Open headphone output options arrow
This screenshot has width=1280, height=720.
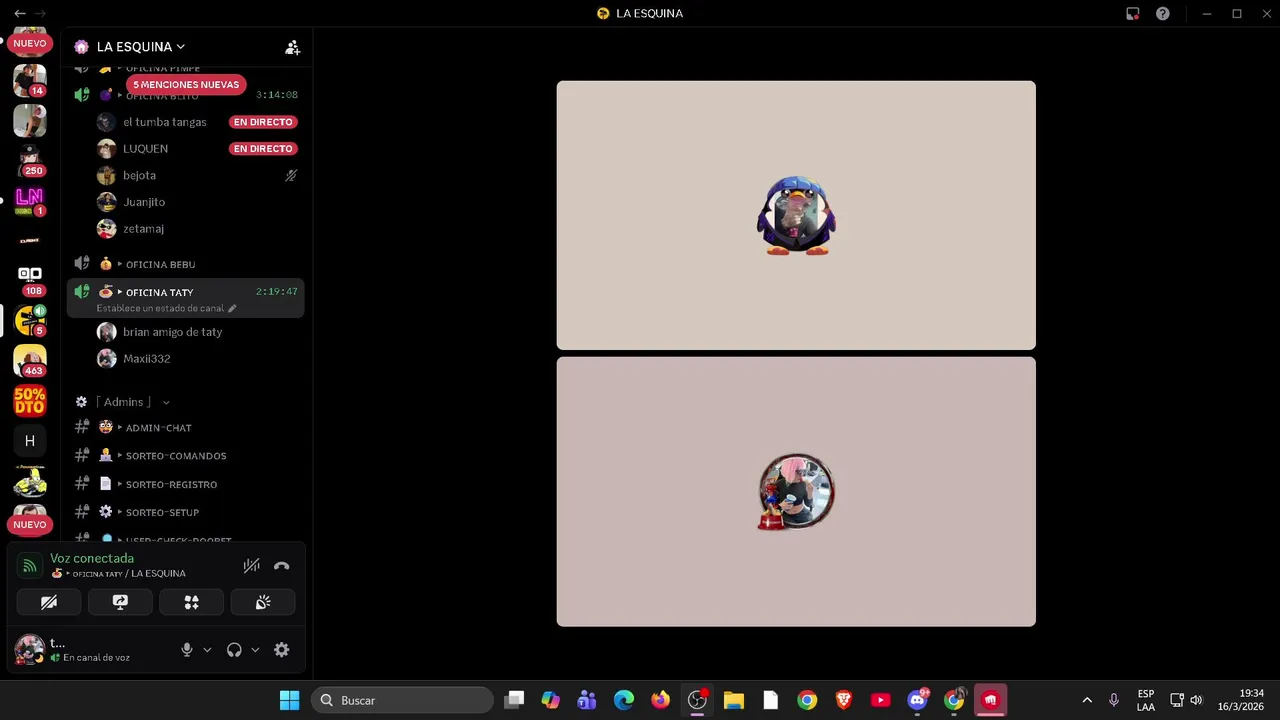255,650
